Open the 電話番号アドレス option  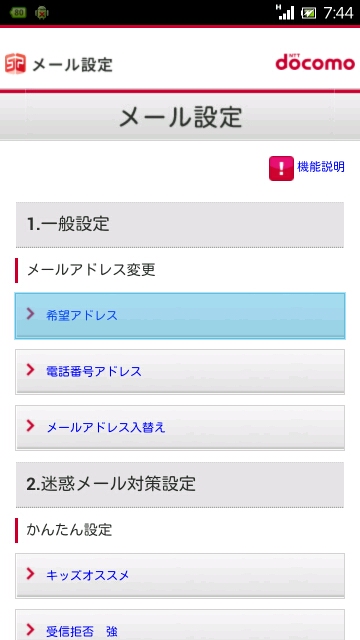180,372
